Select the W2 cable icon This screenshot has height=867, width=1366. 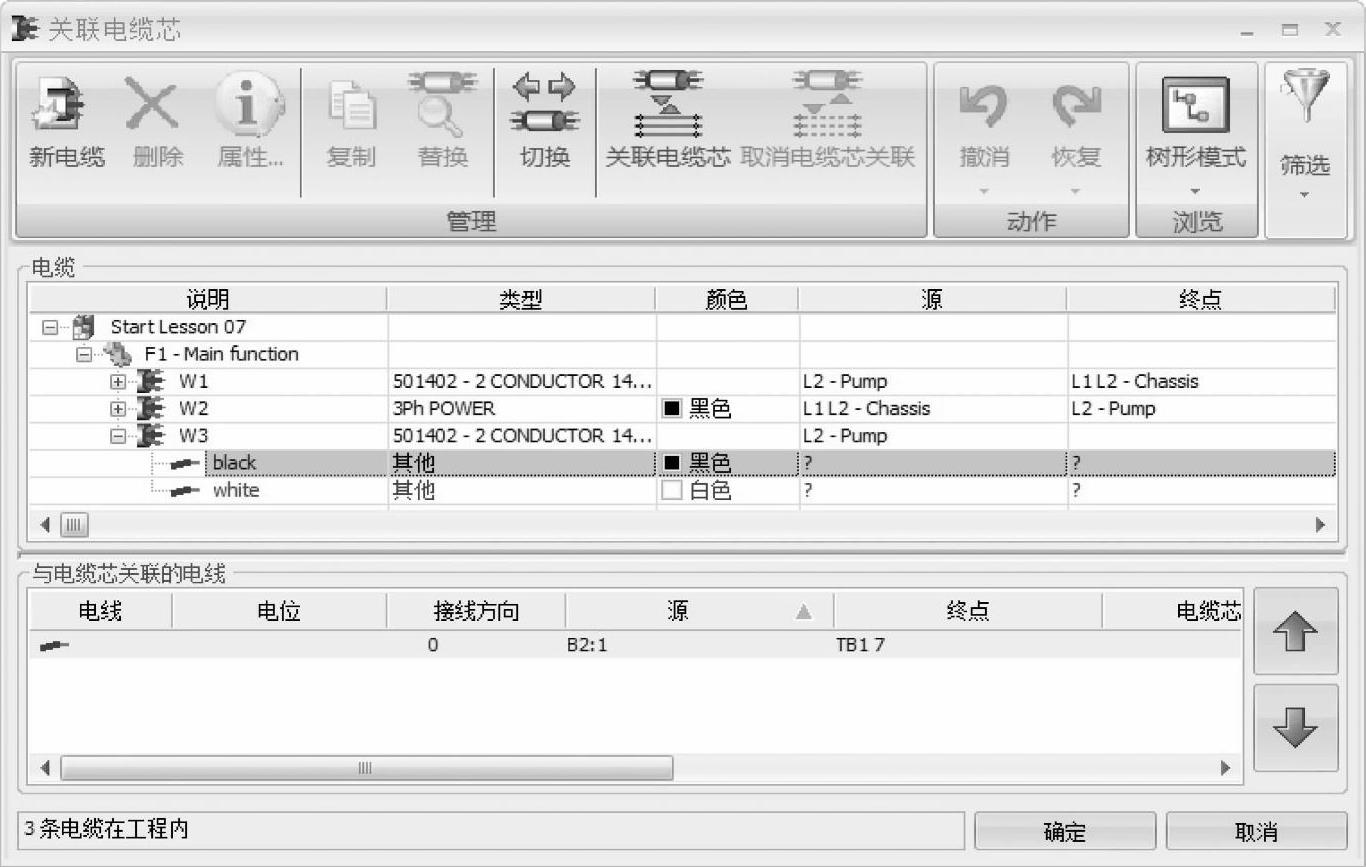click(x=151, y=408)
